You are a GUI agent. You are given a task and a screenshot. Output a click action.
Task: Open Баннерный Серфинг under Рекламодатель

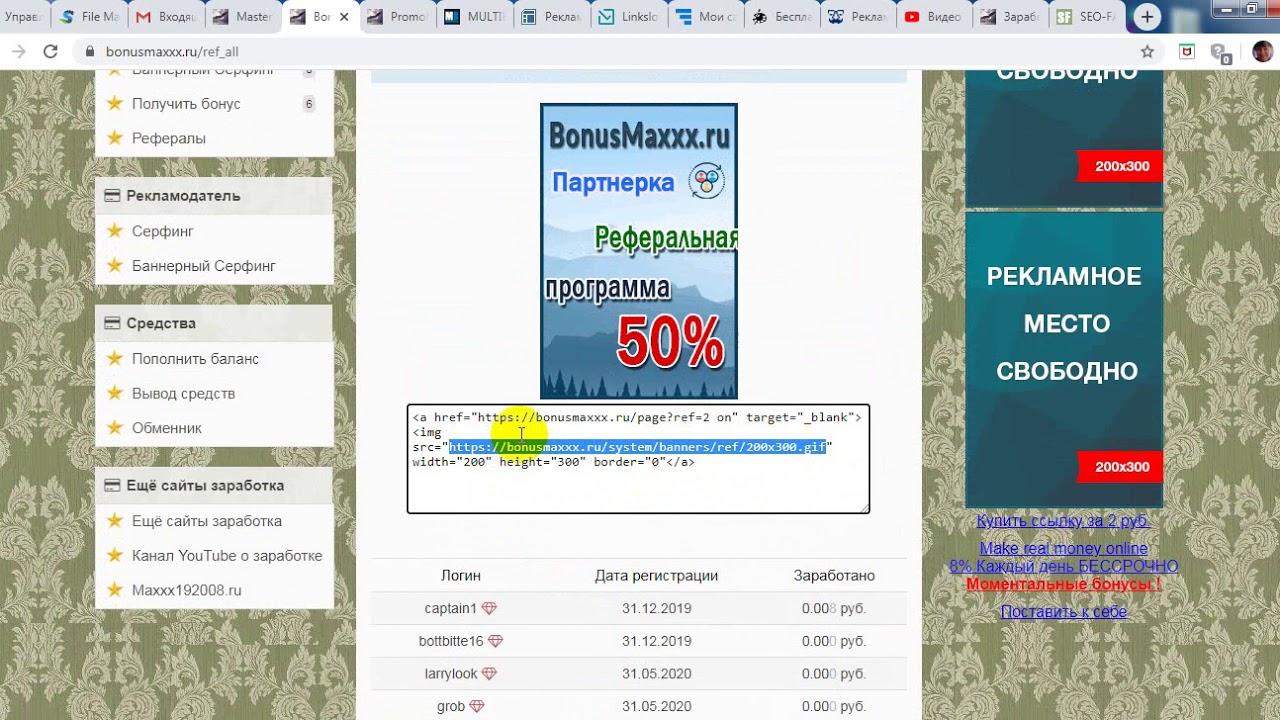pyautogui.click(x=204, y=266)
